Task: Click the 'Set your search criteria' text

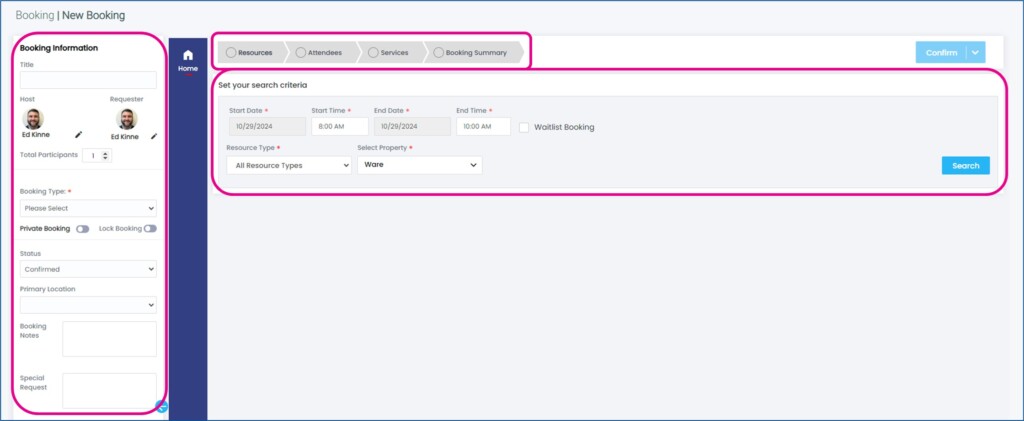Action: pos(263,86)
